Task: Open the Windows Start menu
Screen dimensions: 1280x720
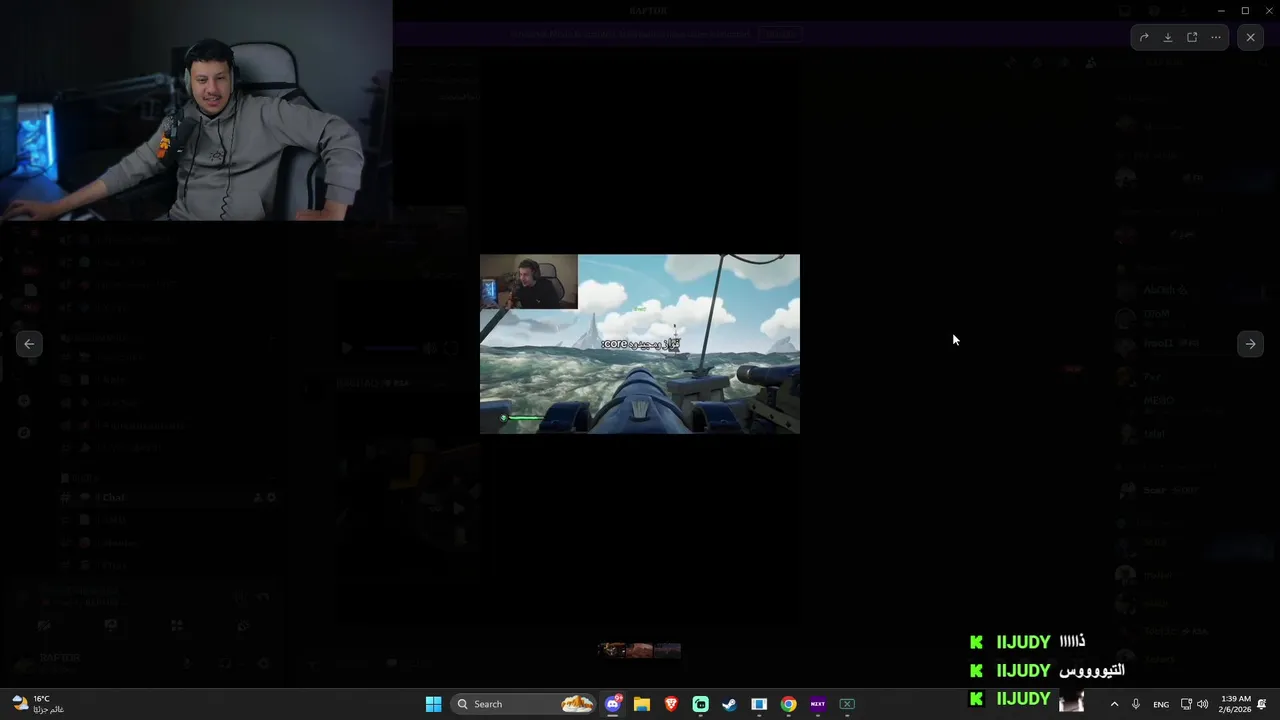Action: tap(433, 704)
